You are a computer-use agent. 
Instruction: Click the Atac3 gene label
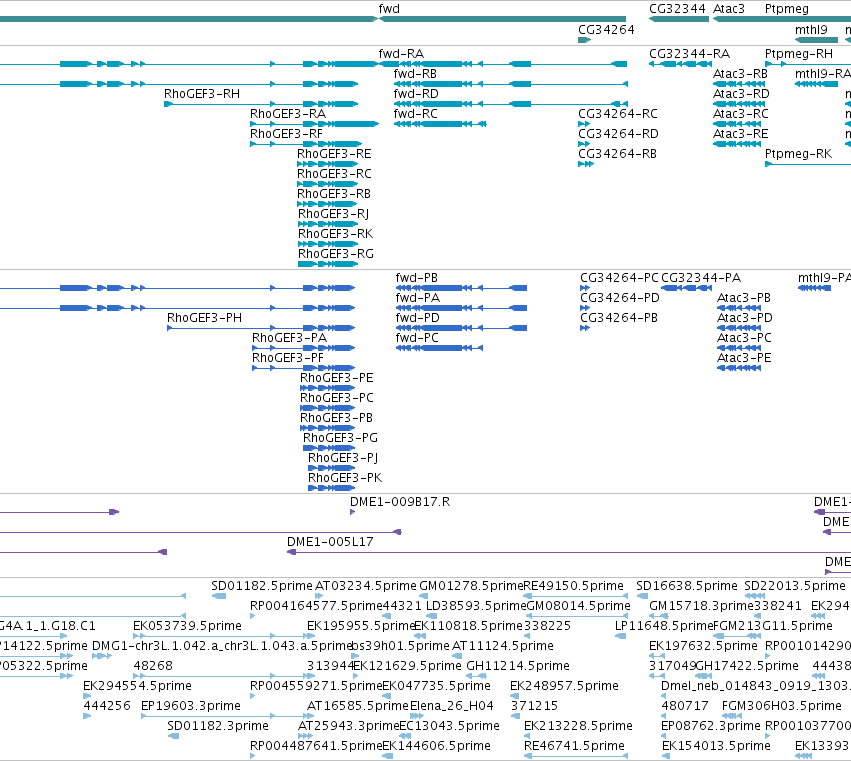(729, 9)
